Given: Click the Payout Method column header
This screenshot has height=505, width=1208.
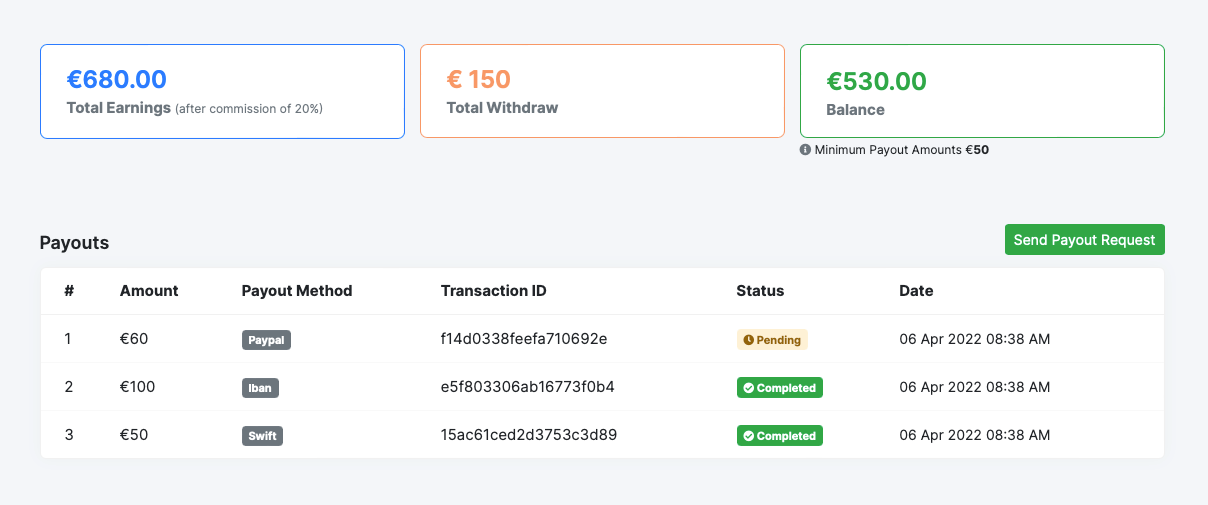Looking at the screenshot, I should (297, 291).
